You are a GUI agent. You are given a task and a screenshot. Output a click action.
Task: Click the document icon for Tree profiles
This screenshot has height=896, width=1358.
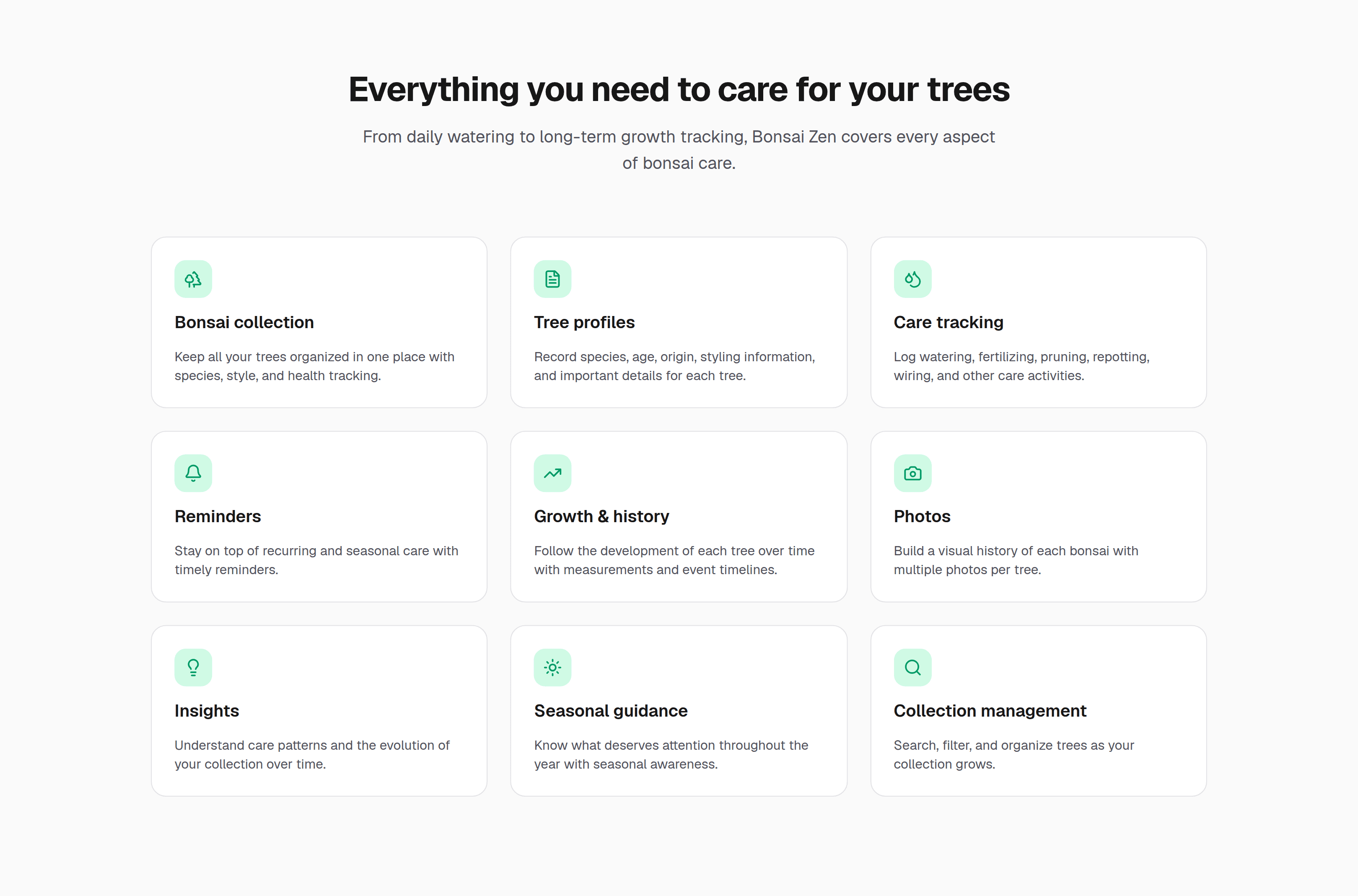[552, 279]
